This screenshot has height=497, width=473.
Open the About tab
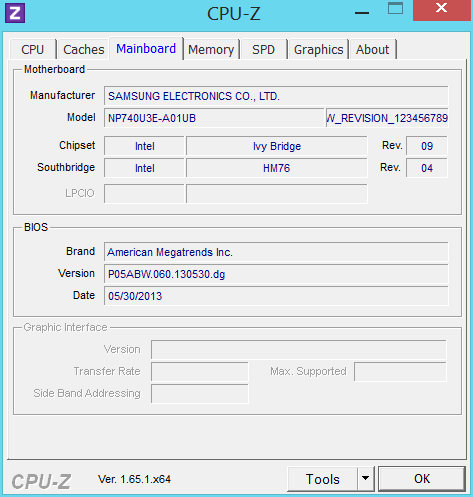coord(372,50)
